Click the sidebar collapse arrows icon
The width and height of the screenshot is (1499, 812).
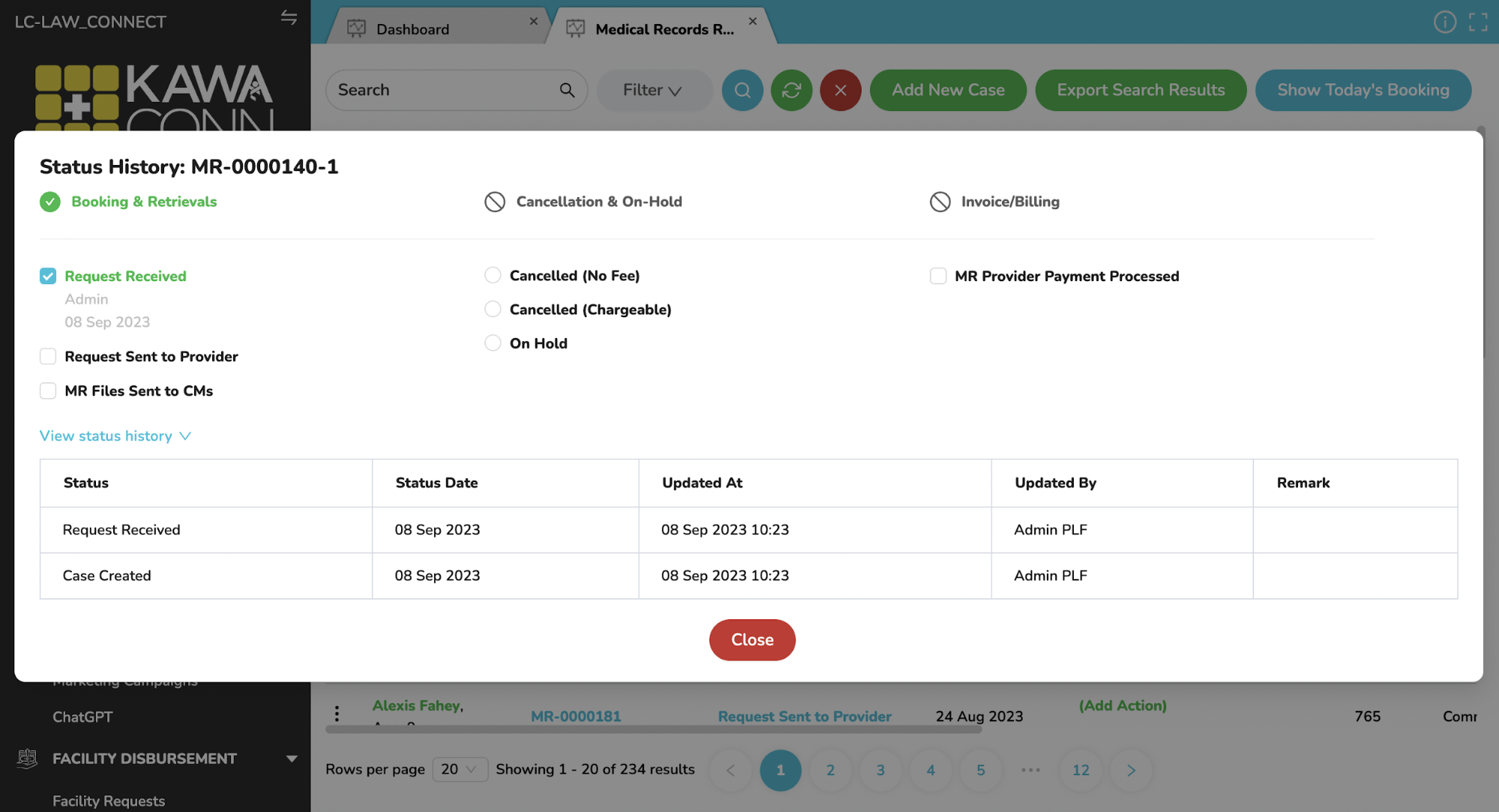click(x=289, y=18)
